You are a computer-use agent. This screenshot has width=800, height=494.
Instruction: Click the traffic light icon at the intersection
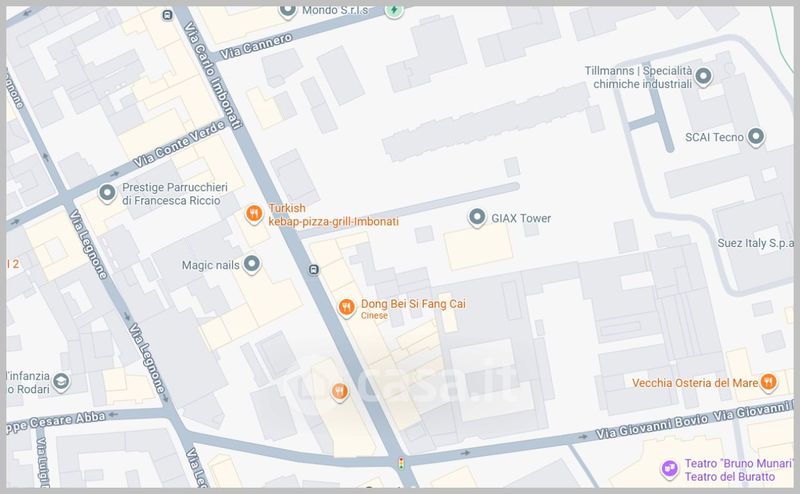402,463
